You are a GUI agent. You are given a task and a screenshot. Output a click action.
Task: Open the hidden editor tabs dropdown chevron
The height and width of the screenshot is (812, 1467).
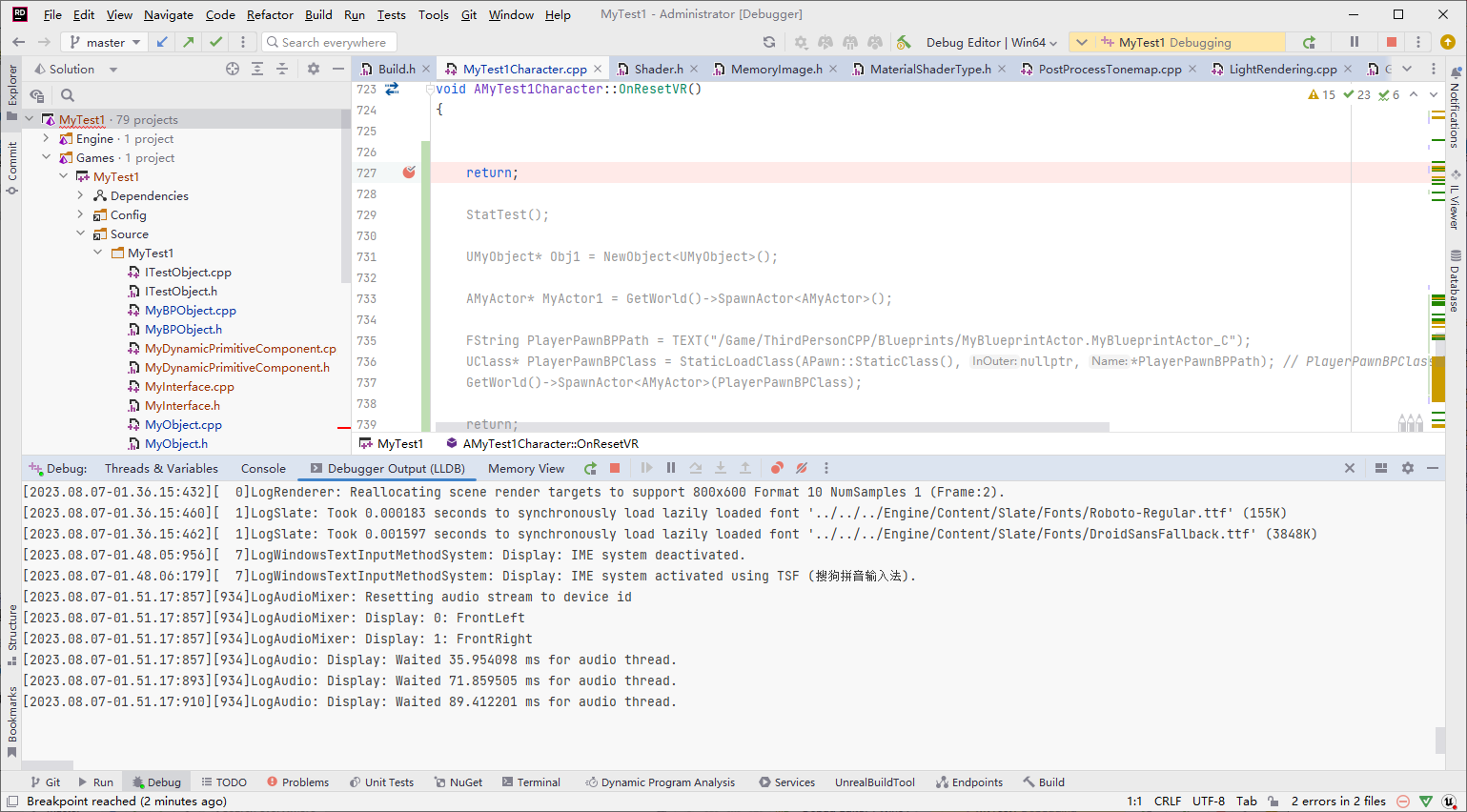click(x=1407, y=69)
